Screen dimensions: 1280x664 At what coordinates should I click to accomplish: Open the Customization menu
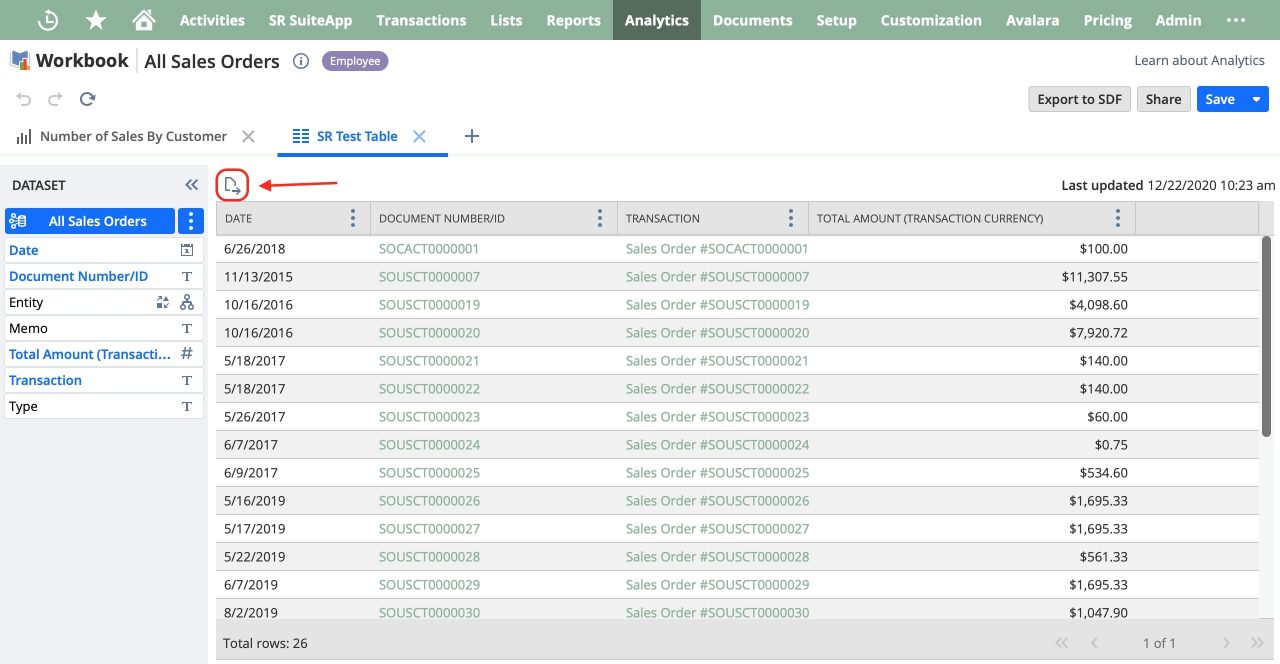click(x=931, y=20)
